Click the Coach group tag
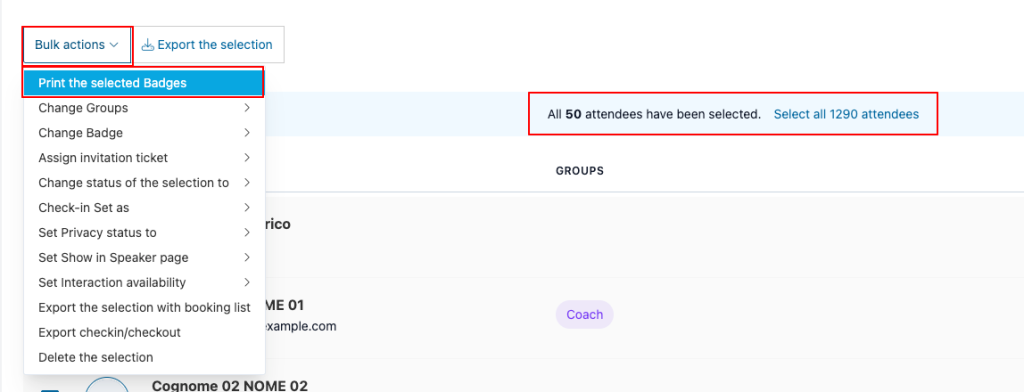1024x392 pixels. pos(584,314)
